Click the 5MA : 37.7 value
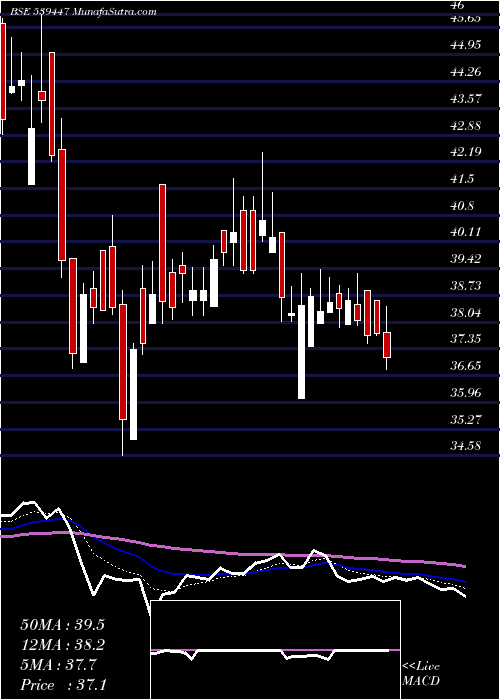Image resolution: width=500 pixels, height=700 pixels. point(58,665)
